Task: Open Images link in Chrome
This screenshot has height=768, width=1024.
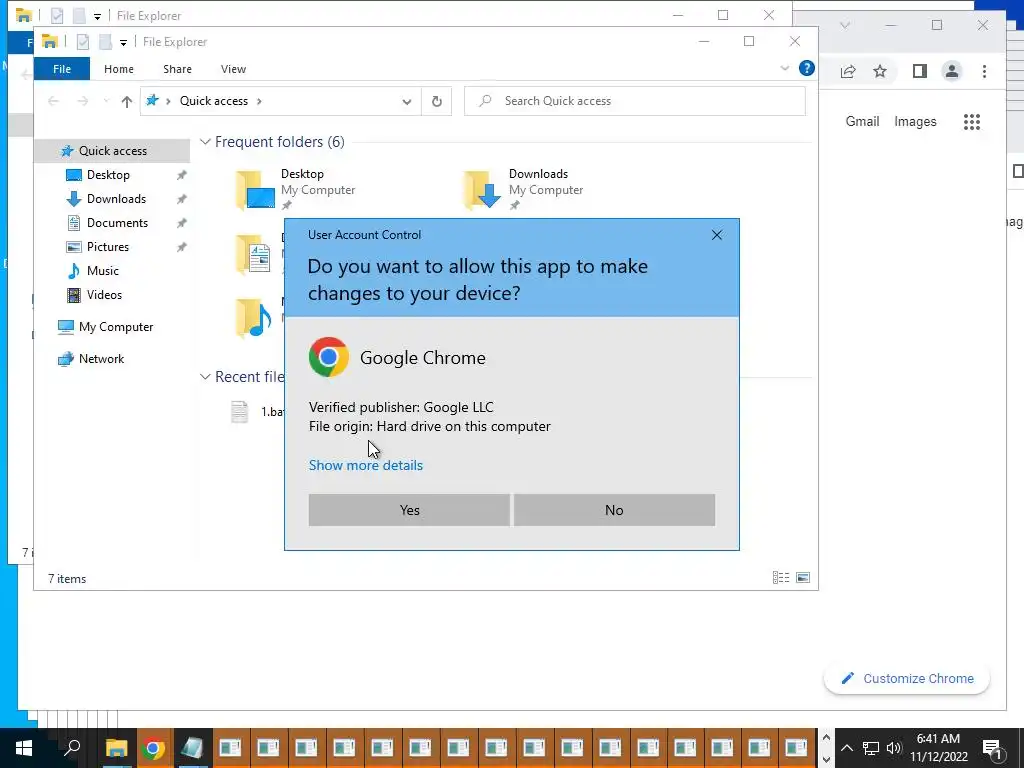Action: click(915, 121)
